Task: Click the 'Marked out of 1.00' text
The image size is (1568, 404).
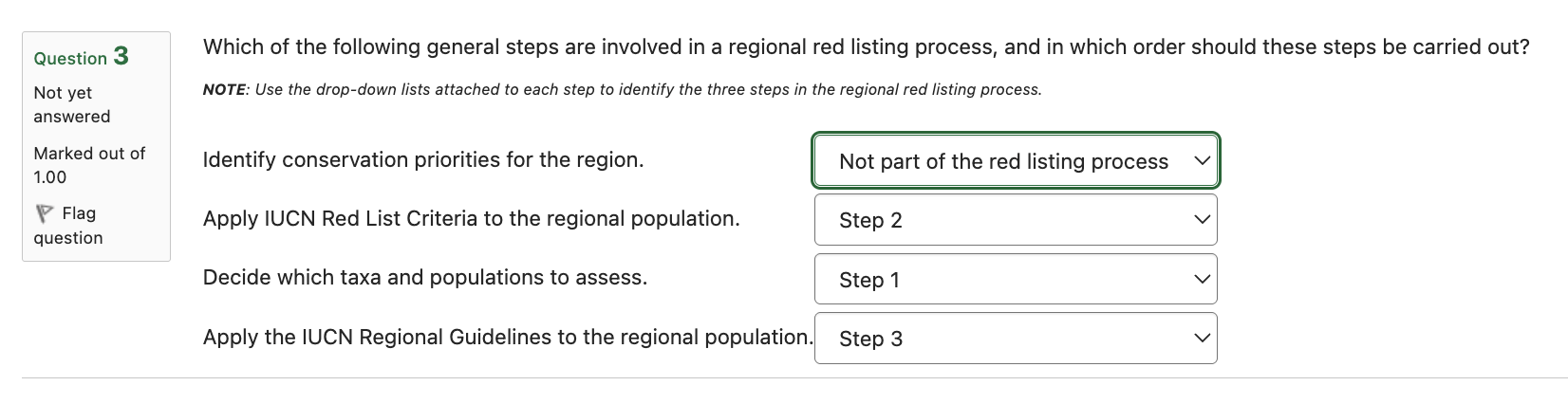Action: [x=89, y=165]
